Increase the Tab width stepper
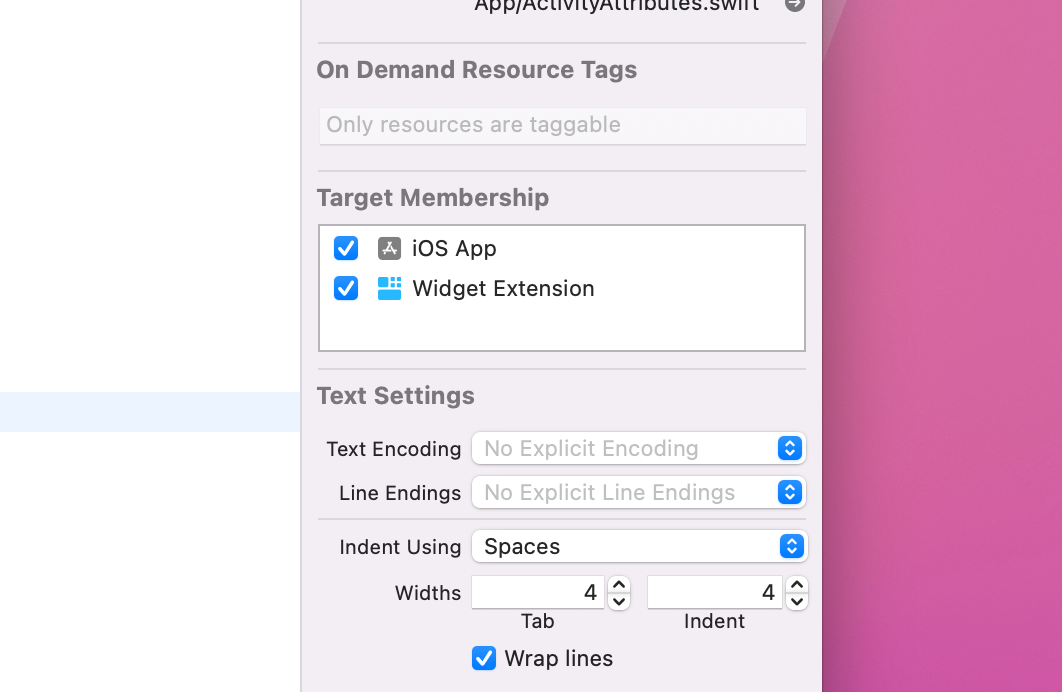Screen dimensions: 1062x692 pos(619,585)
